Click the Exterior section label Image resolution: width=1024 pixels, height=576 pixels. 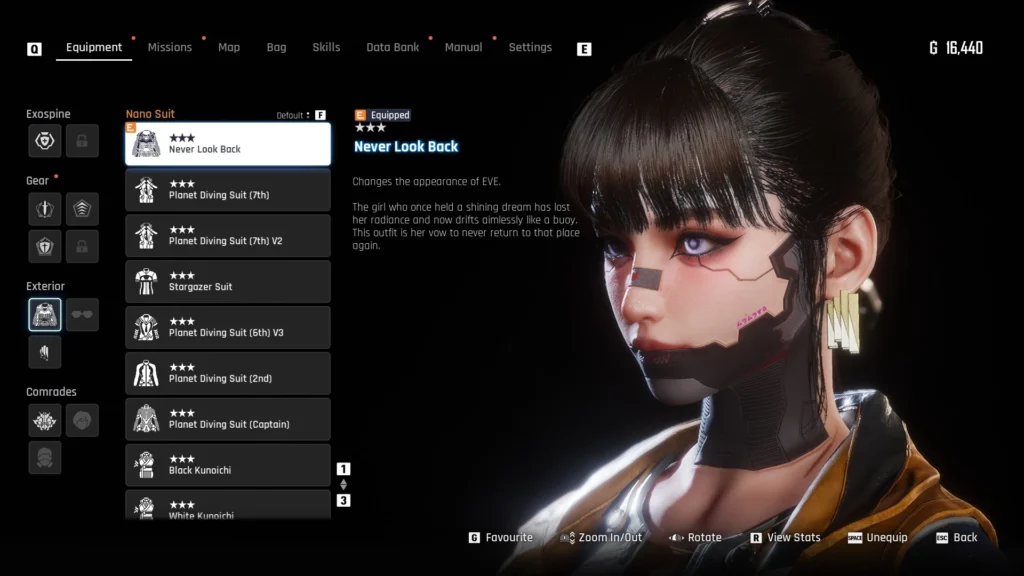[45, 286]
